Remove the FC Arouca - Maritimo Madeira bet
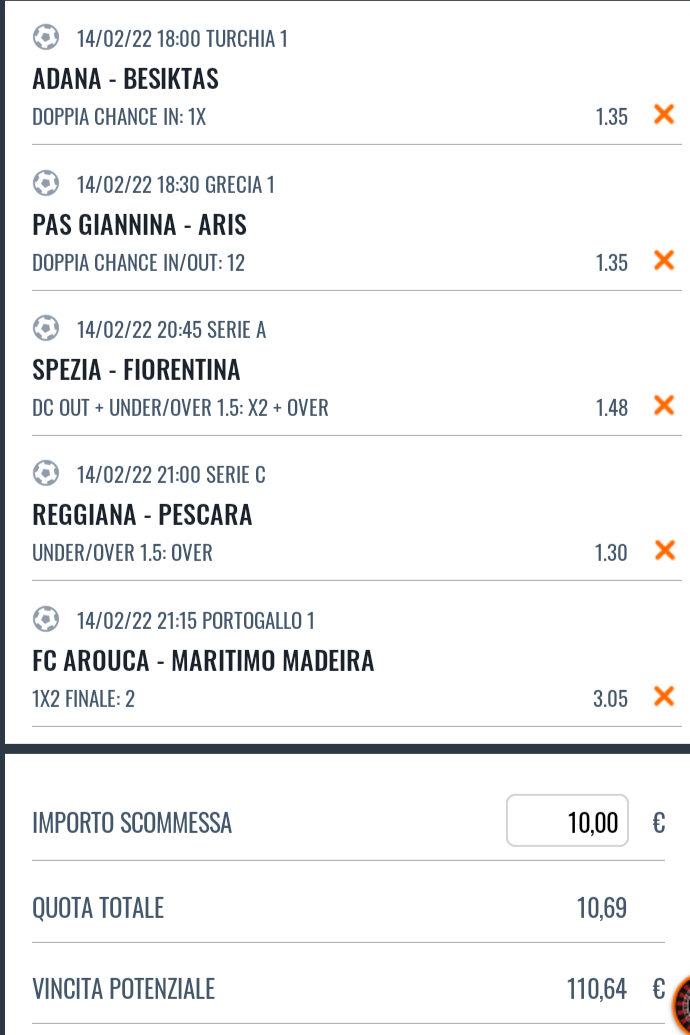This screenshot has width=690, height=1035. pyautogui.click(x=663, y=696)
